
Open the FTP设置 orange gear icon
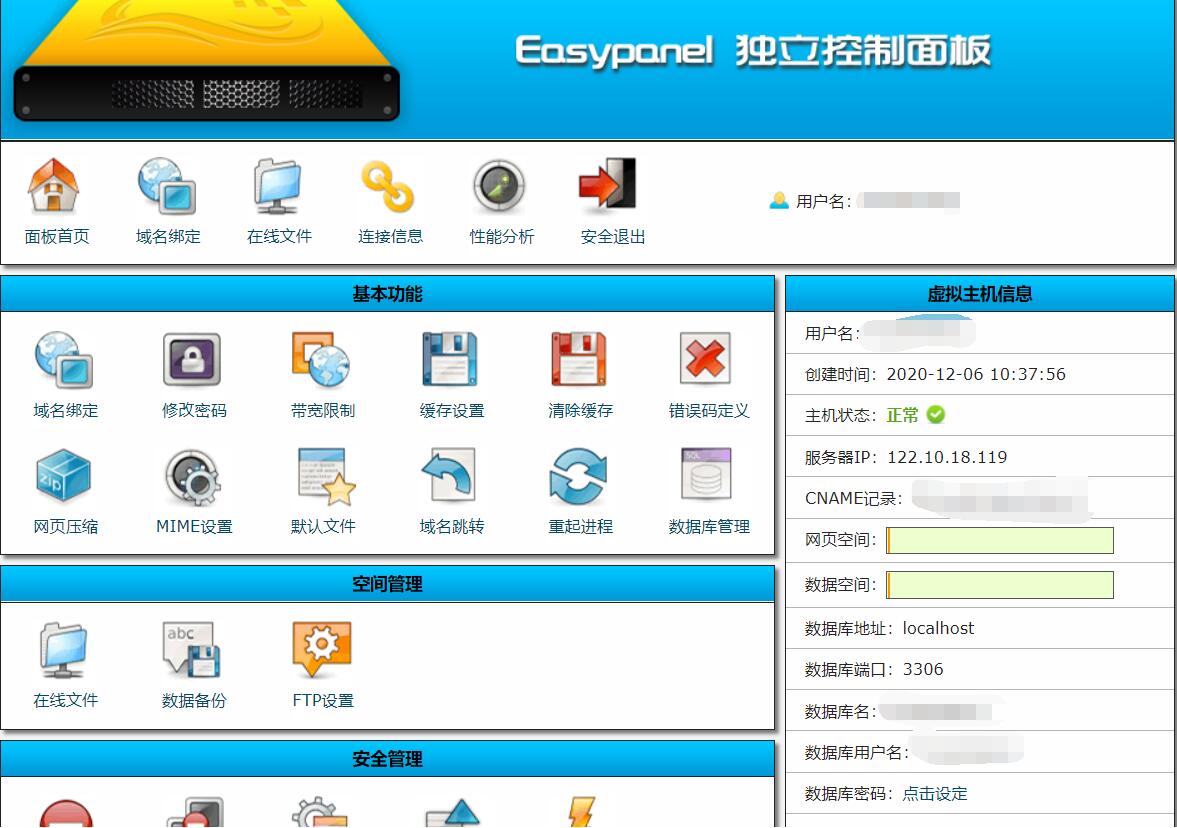coord(321,650)
